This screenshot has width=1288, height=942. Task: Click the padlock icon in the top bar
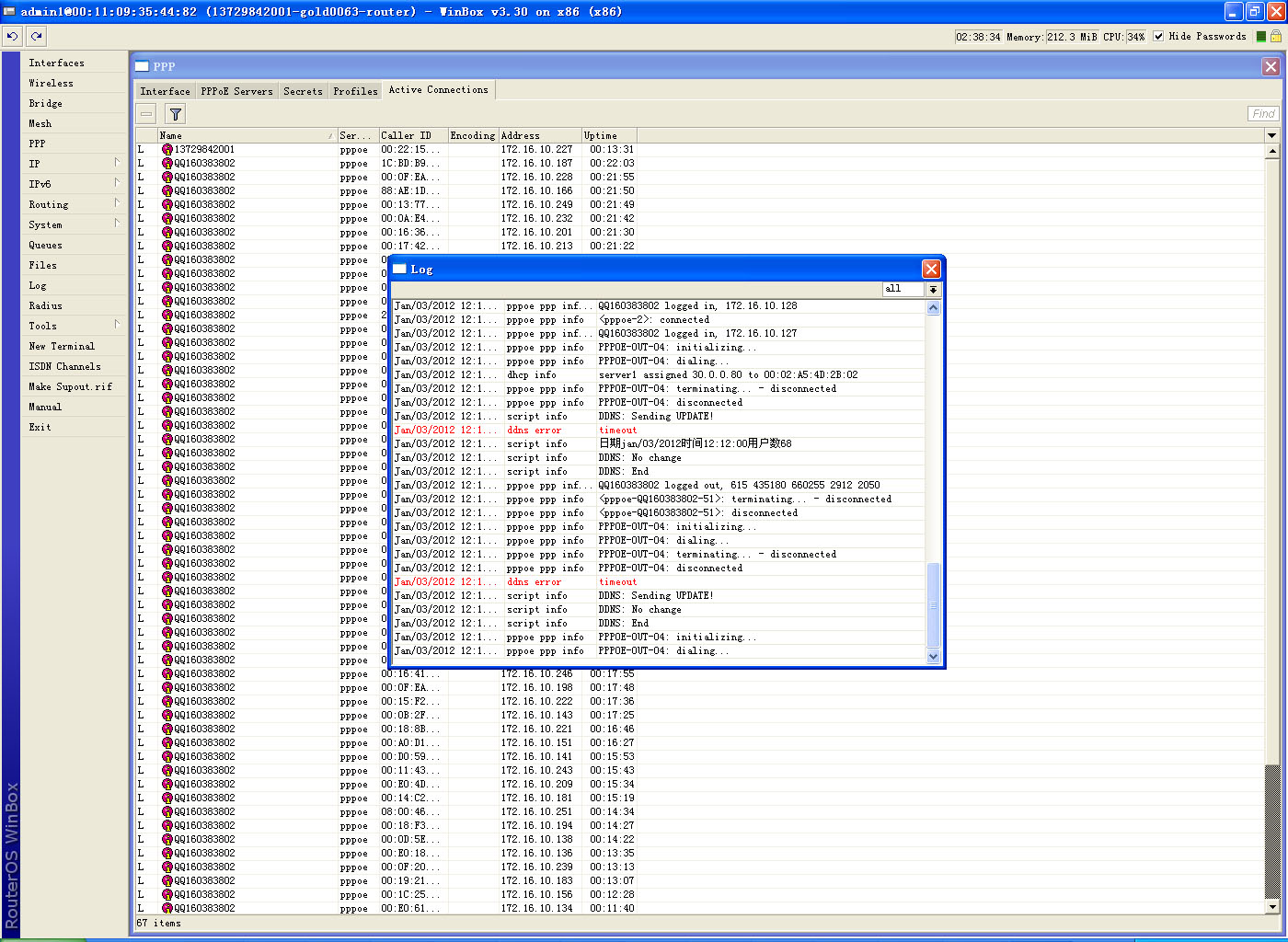(x=1275, y=37)
